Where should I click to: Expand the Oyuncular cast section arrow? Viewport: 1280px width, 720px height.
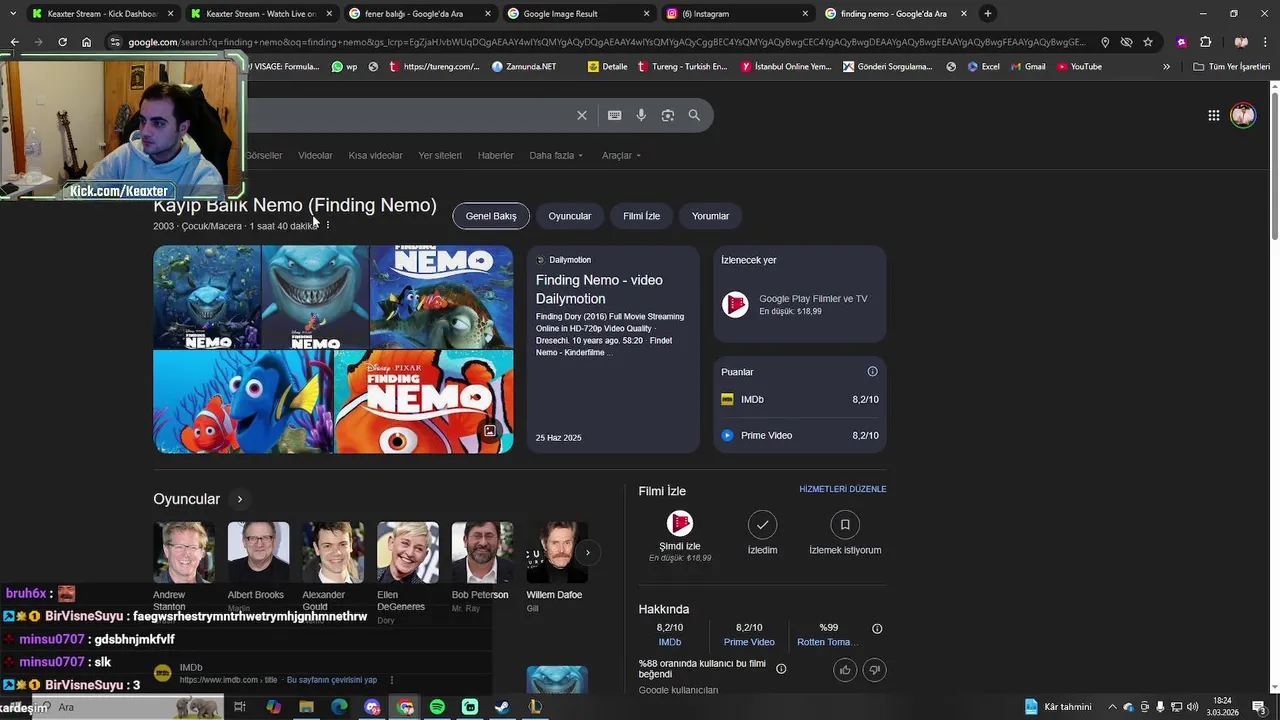pyautogui.click(x=239, y=499)
